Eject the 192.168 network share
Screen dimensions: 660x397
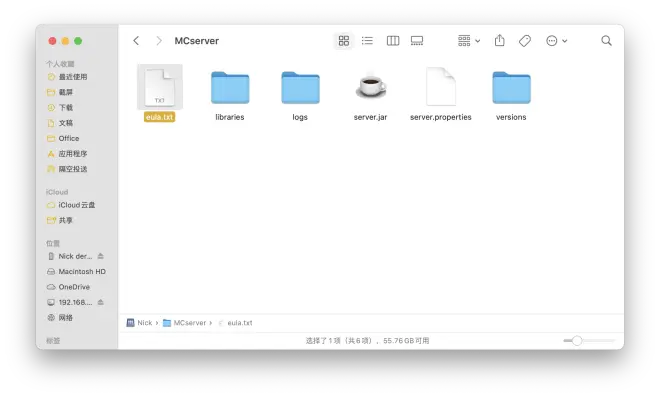point(101,302)
